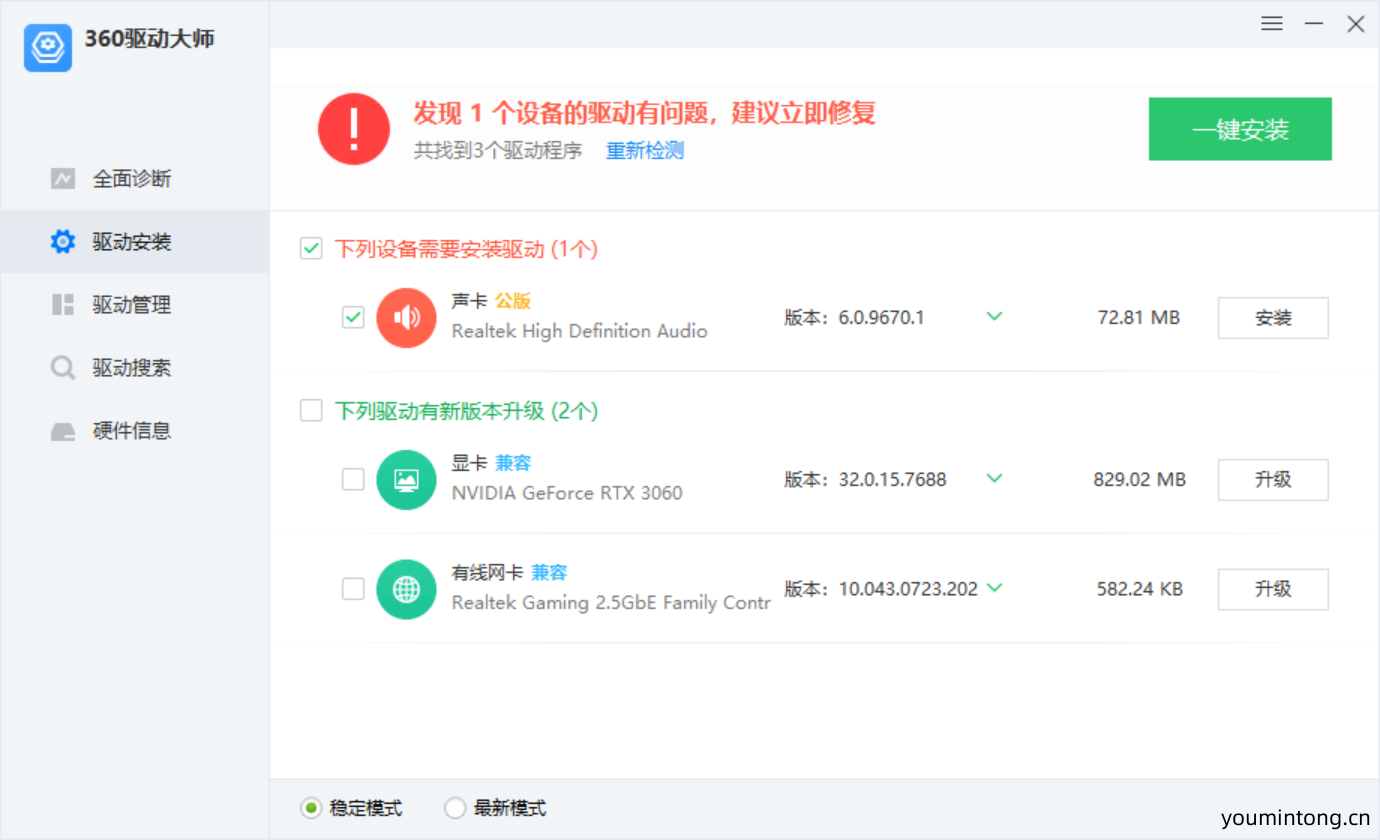Select the 最新模式 radio button
Image resolution: width=1380 pixels, height=840 pixels.
[455, 808]
